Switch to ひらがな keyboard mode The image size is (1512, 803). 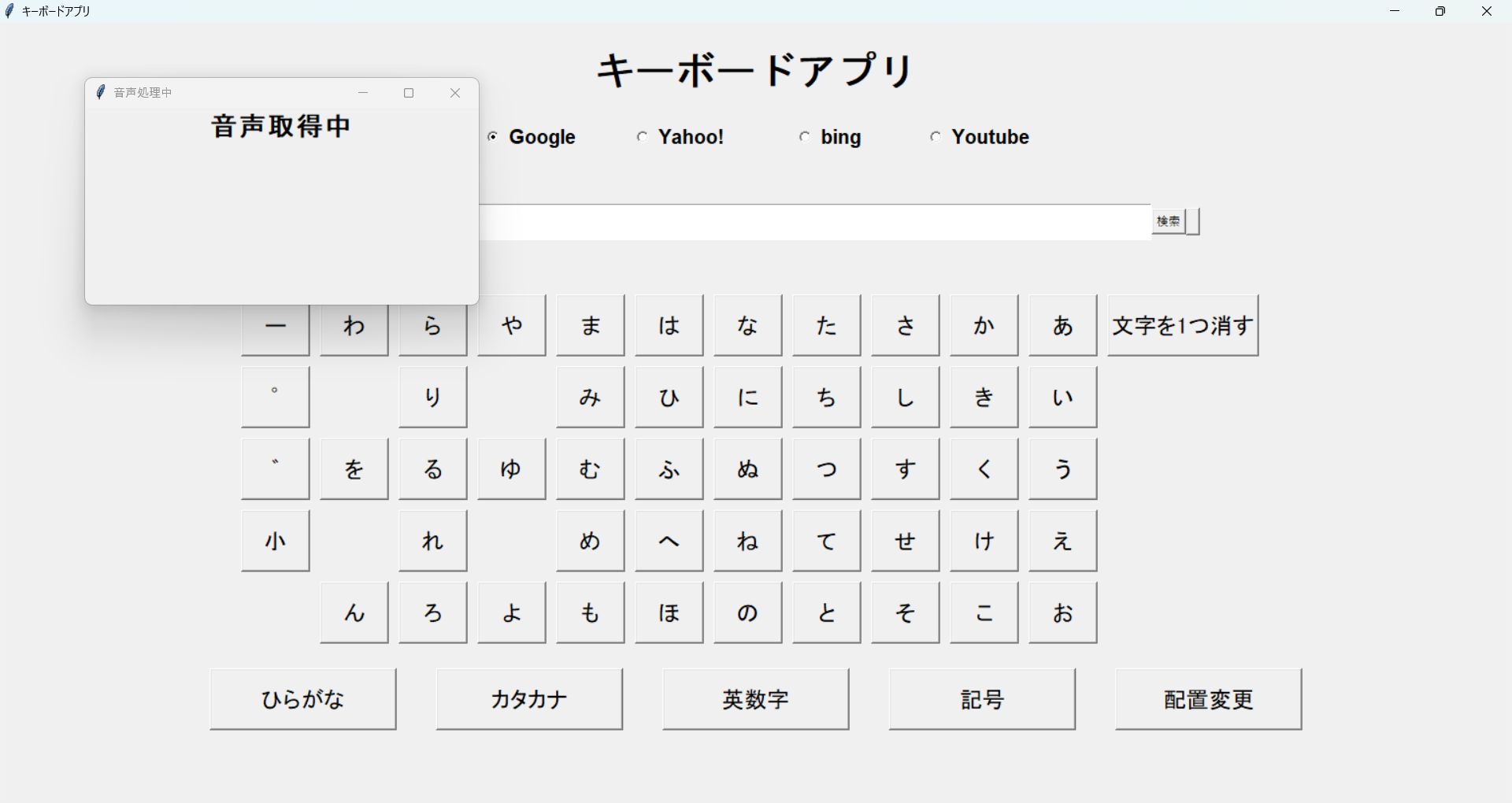tap(303, 699)
